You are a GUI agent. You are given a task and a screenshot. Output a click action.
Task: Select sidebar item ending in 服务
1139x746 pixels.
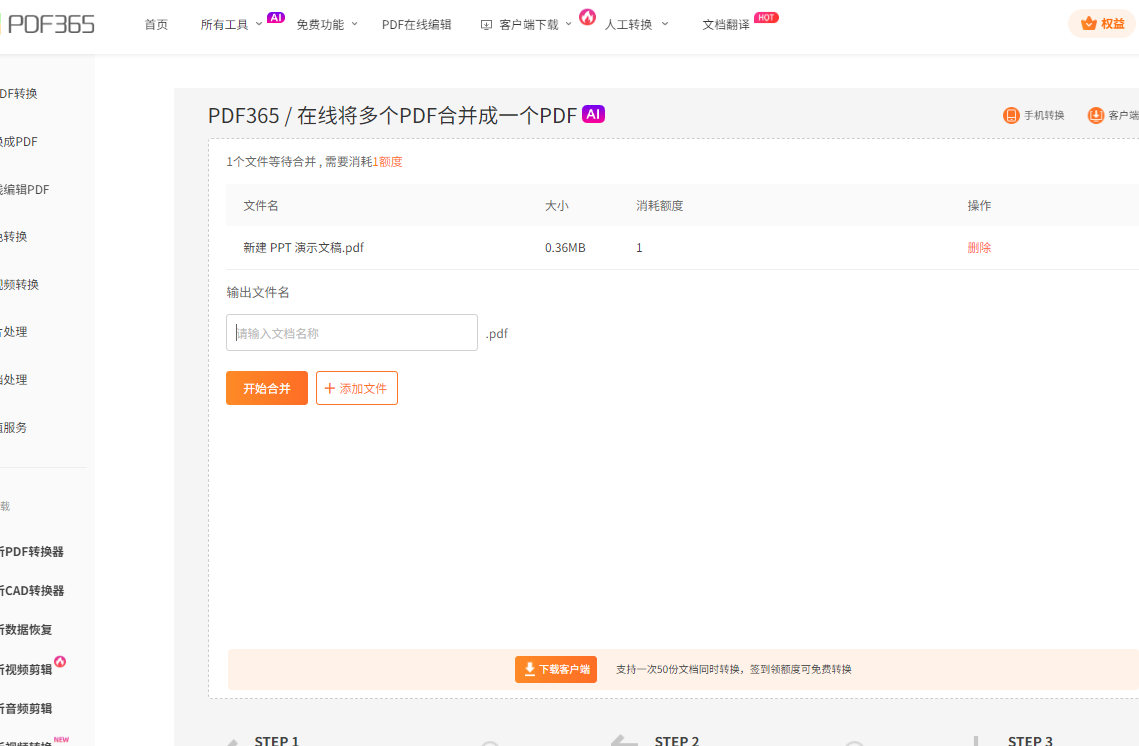click(x=14, y=428)
